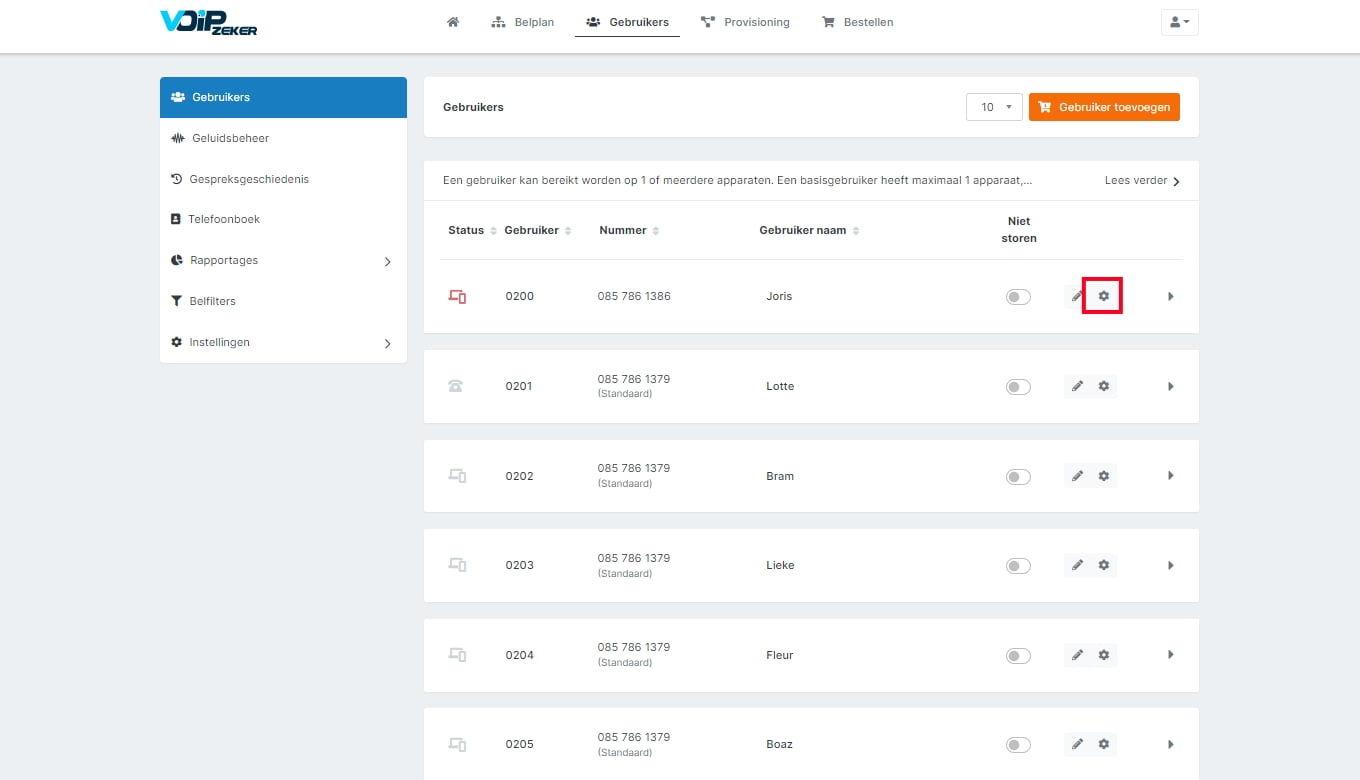The height and width of the screenshot is (780, 1360).
Task: Expand the Lieke user row arrow
Action: click(x=1170, y=565)
